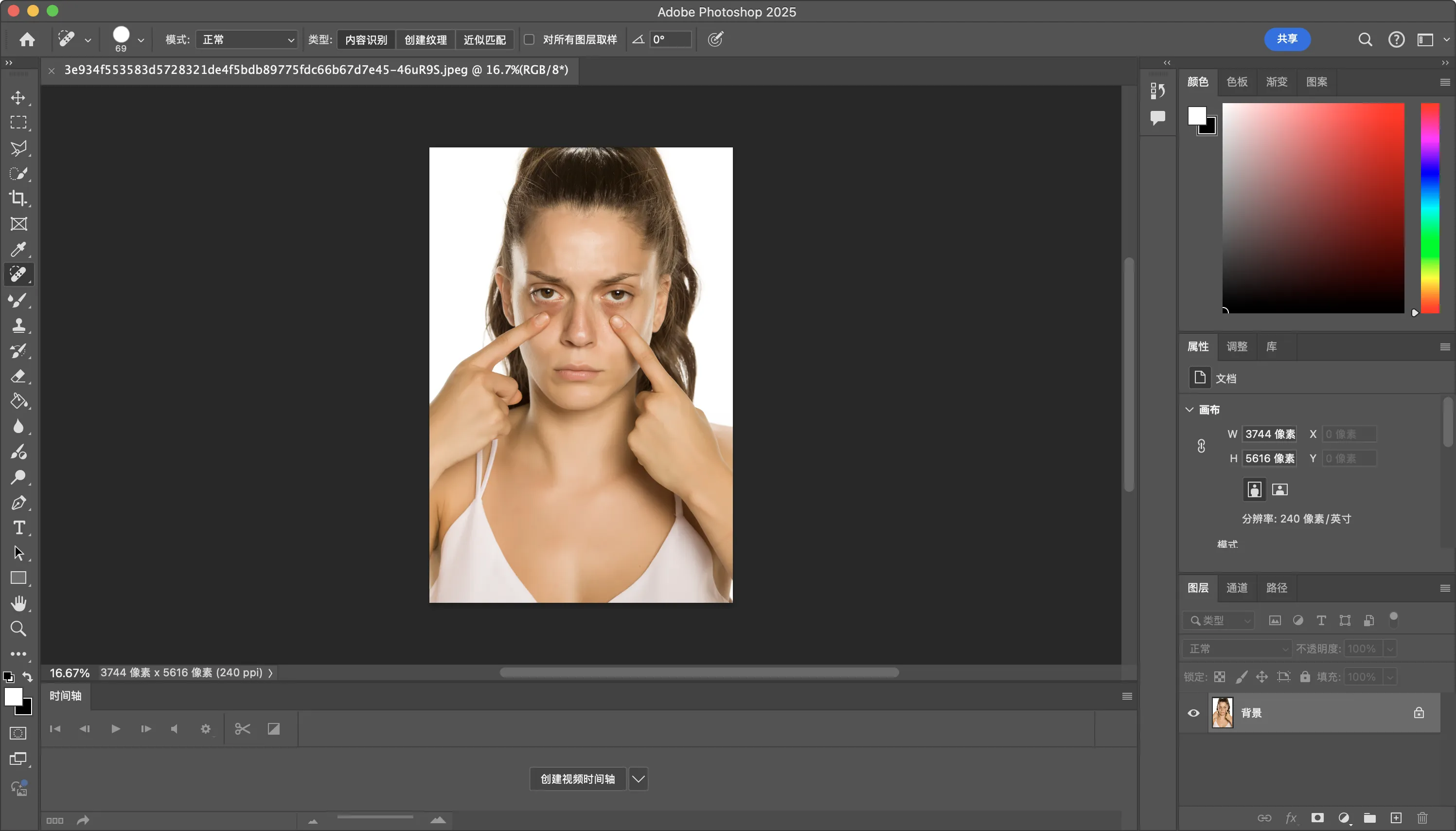Click the scissors split icon in timeline
Image resolution: width=1456 pixels, height=831 pixels.
242,729
